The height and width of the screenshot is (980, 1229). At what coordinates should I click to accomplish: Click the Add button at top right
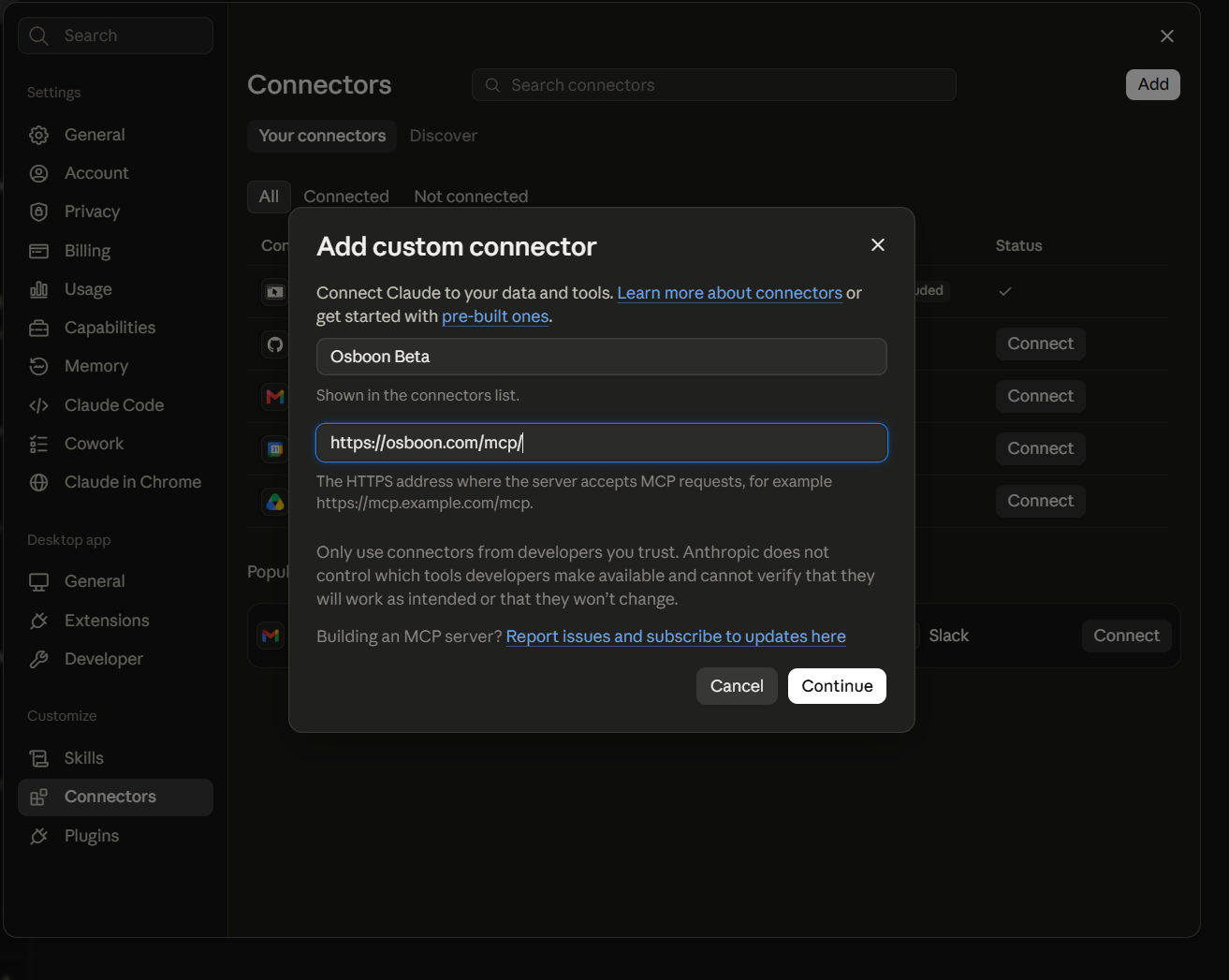pyautogui.click(x=1152, y=84)
